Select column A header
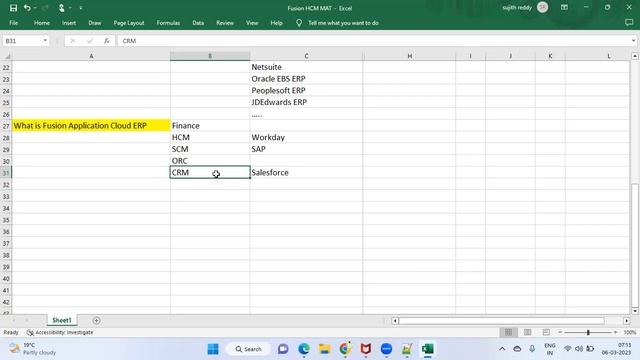This screenshot has height=360, width=640. (91, 56)
